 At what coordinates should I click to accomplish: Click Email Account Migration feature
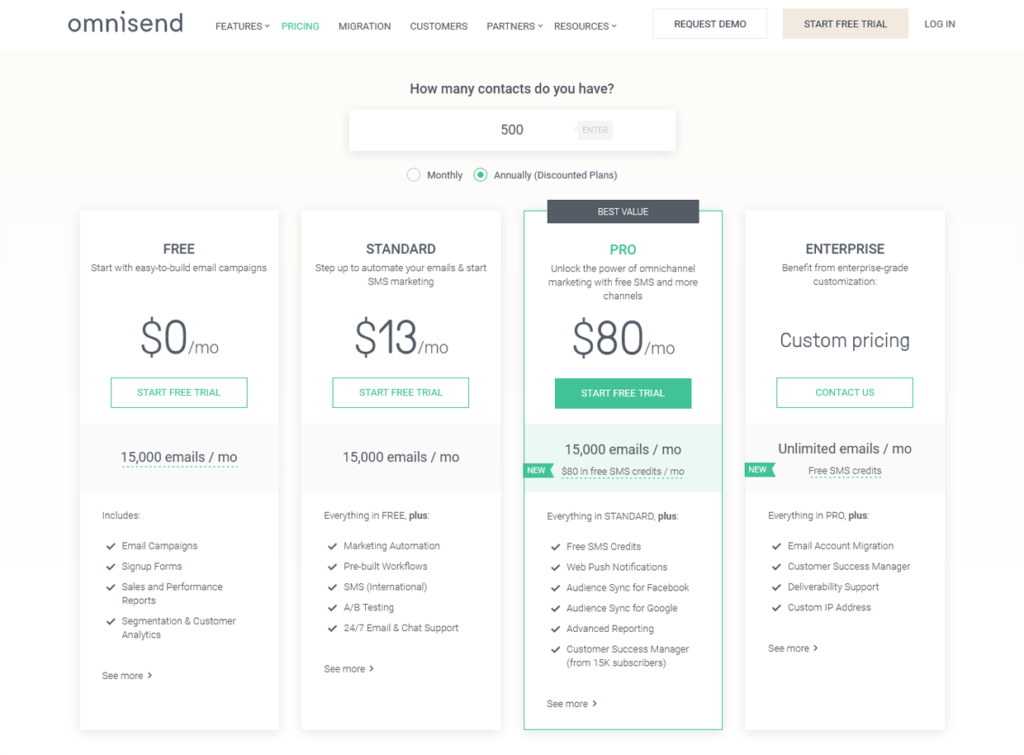click(x=840, y=546)
